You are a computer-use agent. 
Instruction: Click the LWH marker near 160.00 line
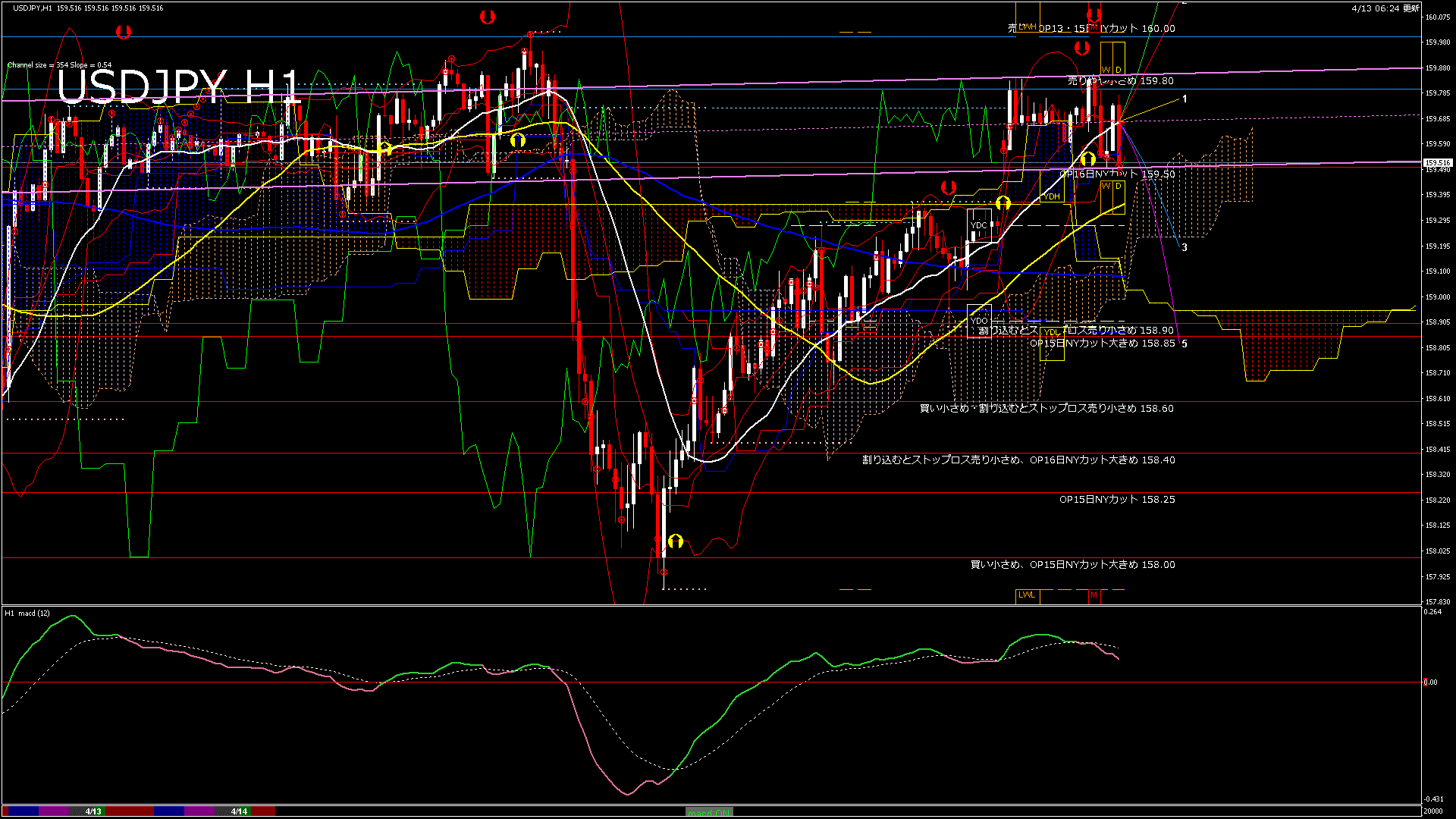1027,27
